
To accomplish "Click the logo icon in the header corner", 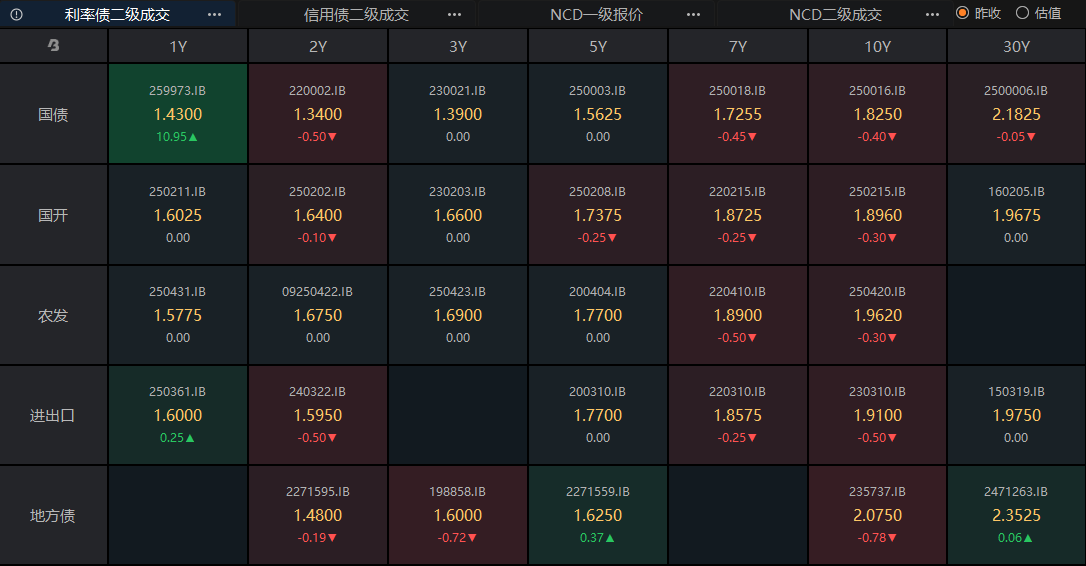I will 53,46.
